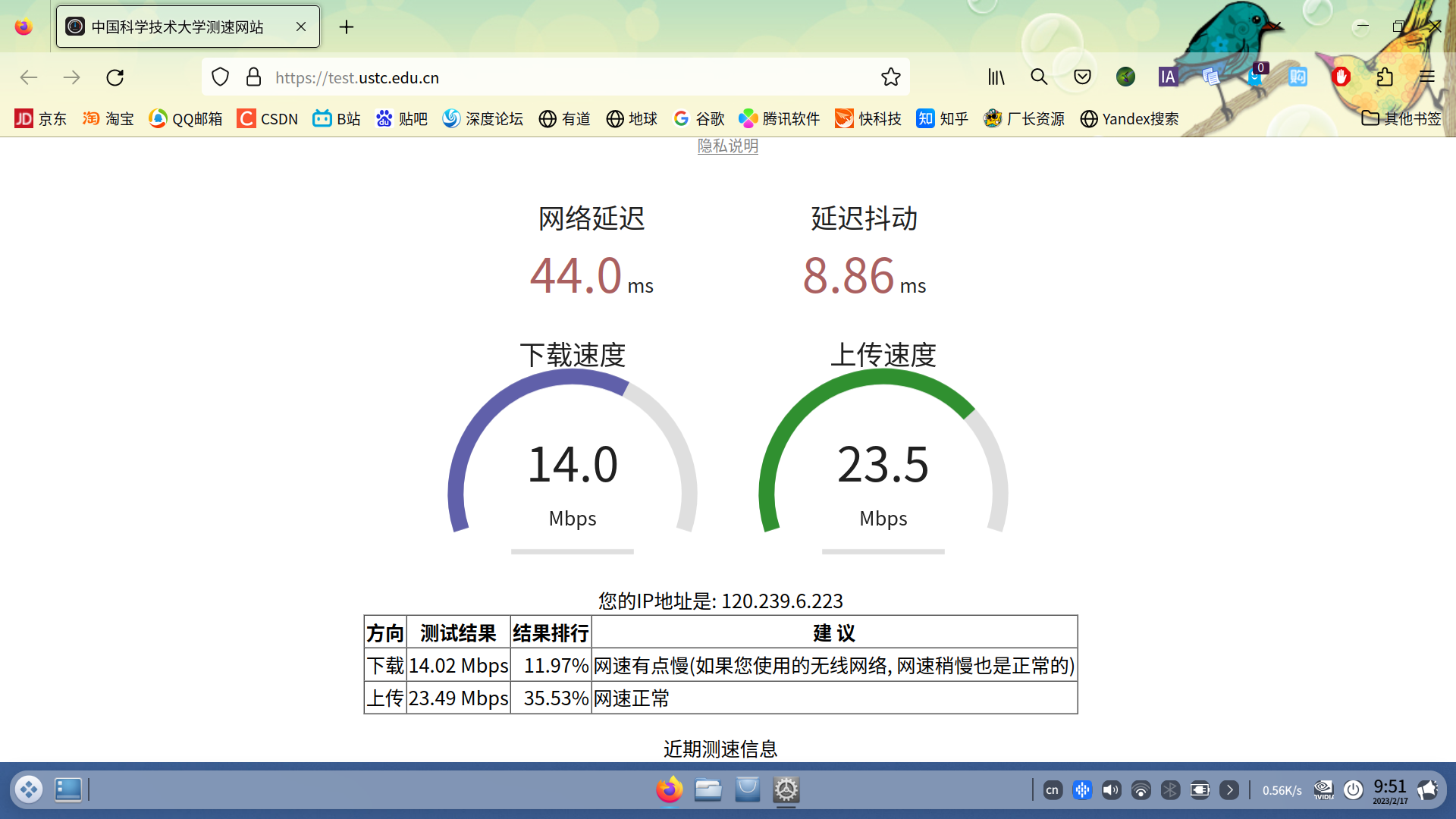Open the Firefox hamburger menu

pos(1428,77)
